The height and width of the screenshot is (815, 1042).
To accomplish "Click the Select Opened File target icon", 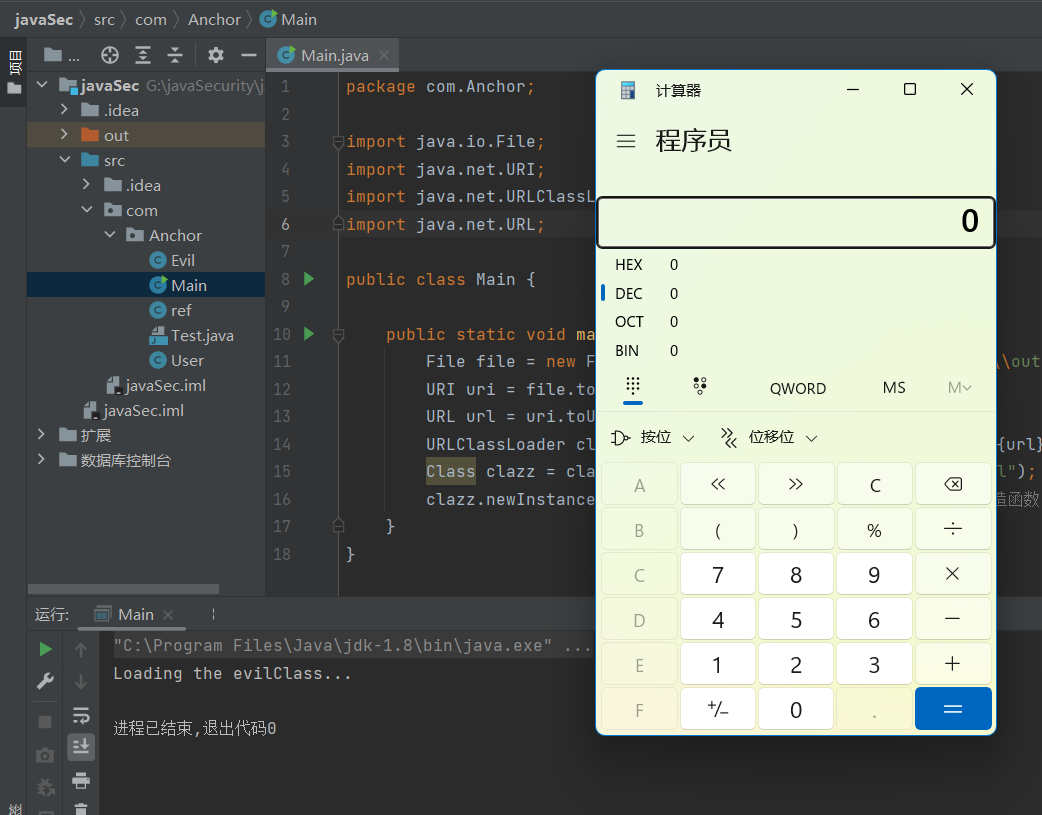I will [x=110, y=55].
